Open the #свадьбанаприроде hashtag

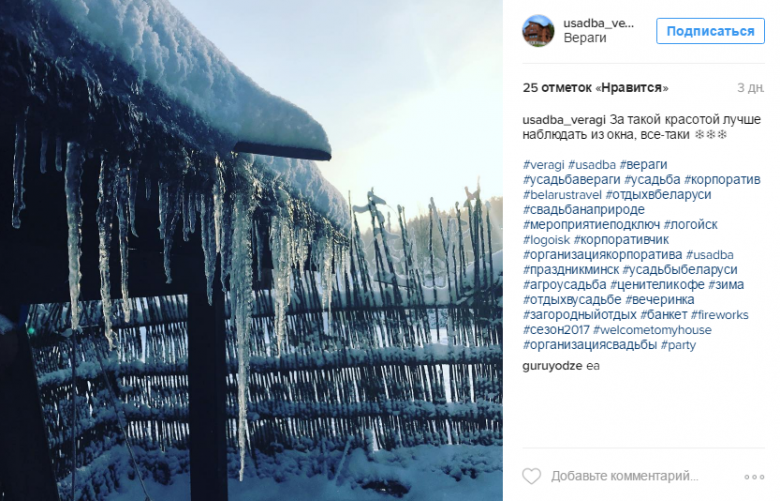click(x=584, y=209)
